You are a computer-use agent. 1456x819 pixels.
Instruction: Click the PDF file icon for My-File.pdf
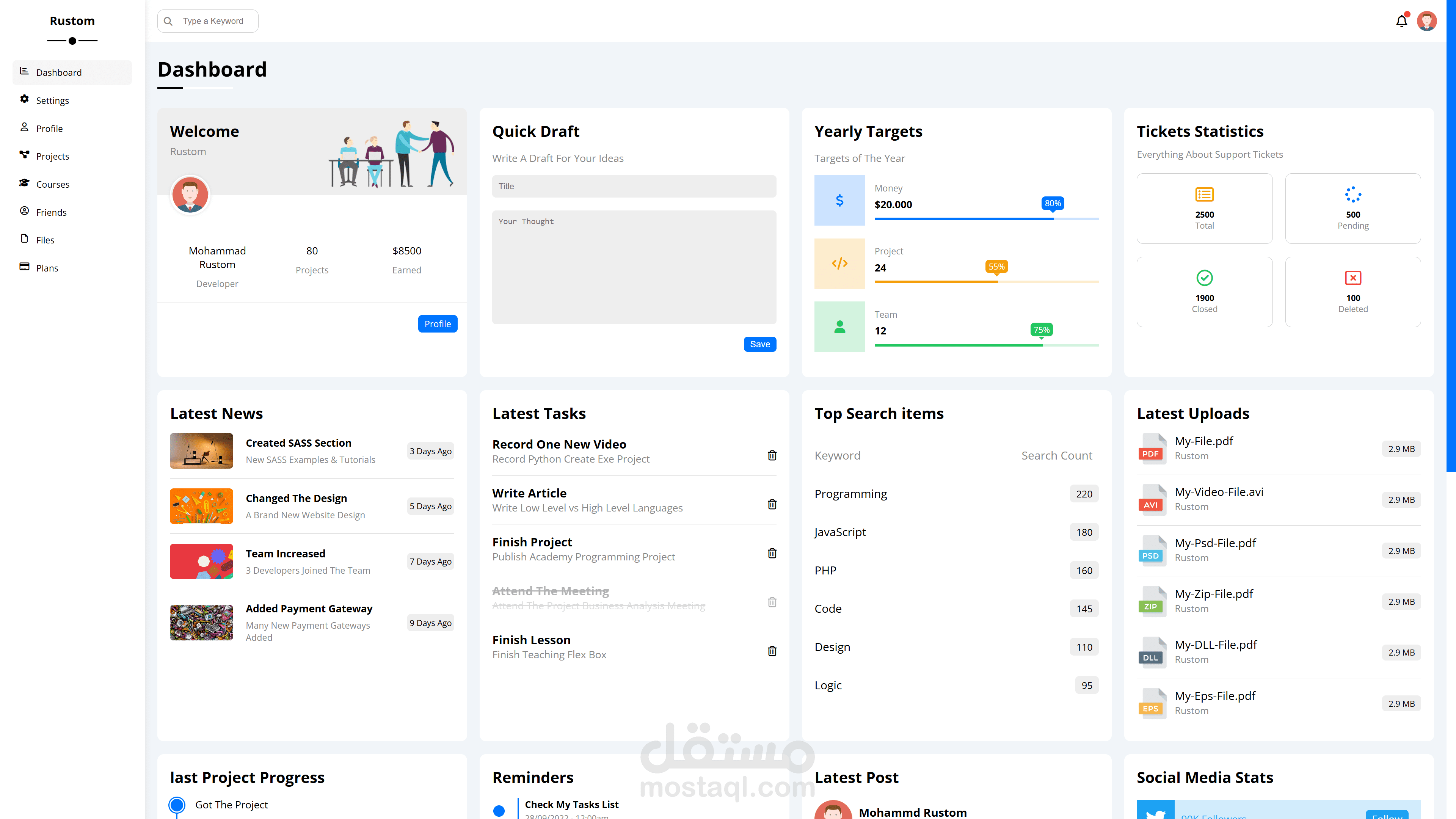click(1152, 448)
